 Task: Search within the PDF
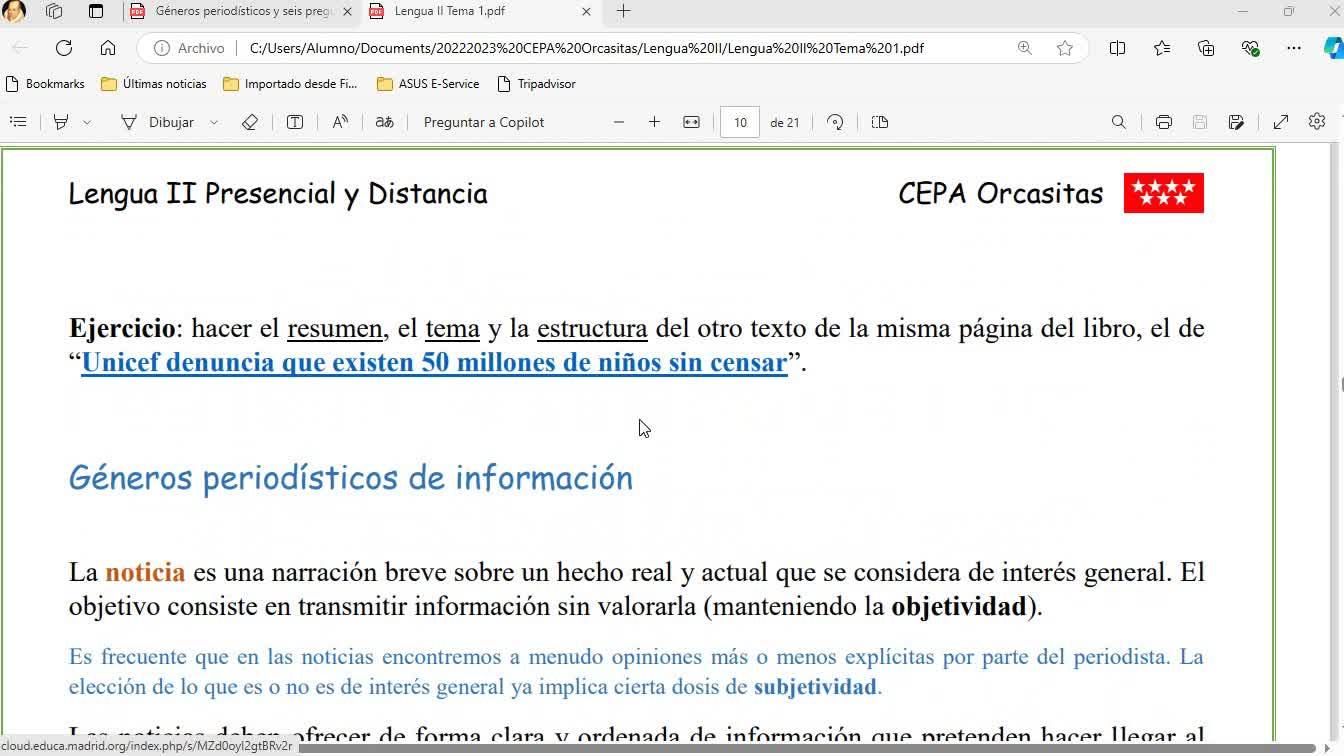click(1119, 122)
